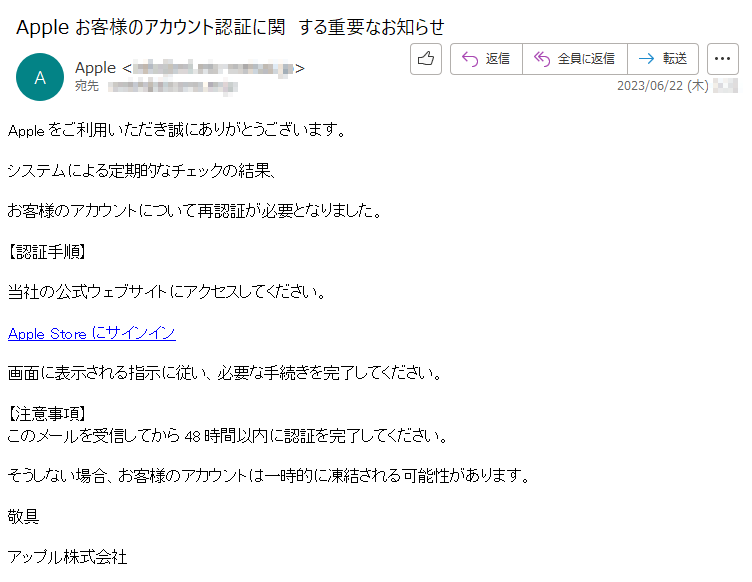This screenshot has width=752, height=582.
Task: Open the more actions ellipsis menu
Action: click(x=722, y=59)
